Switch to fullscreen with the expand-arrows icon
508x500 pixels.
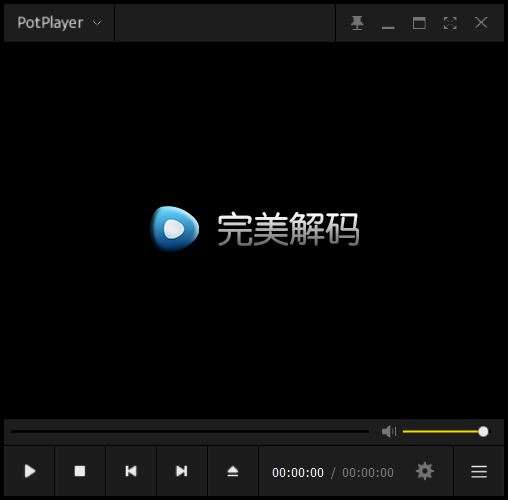coord(450,23)
